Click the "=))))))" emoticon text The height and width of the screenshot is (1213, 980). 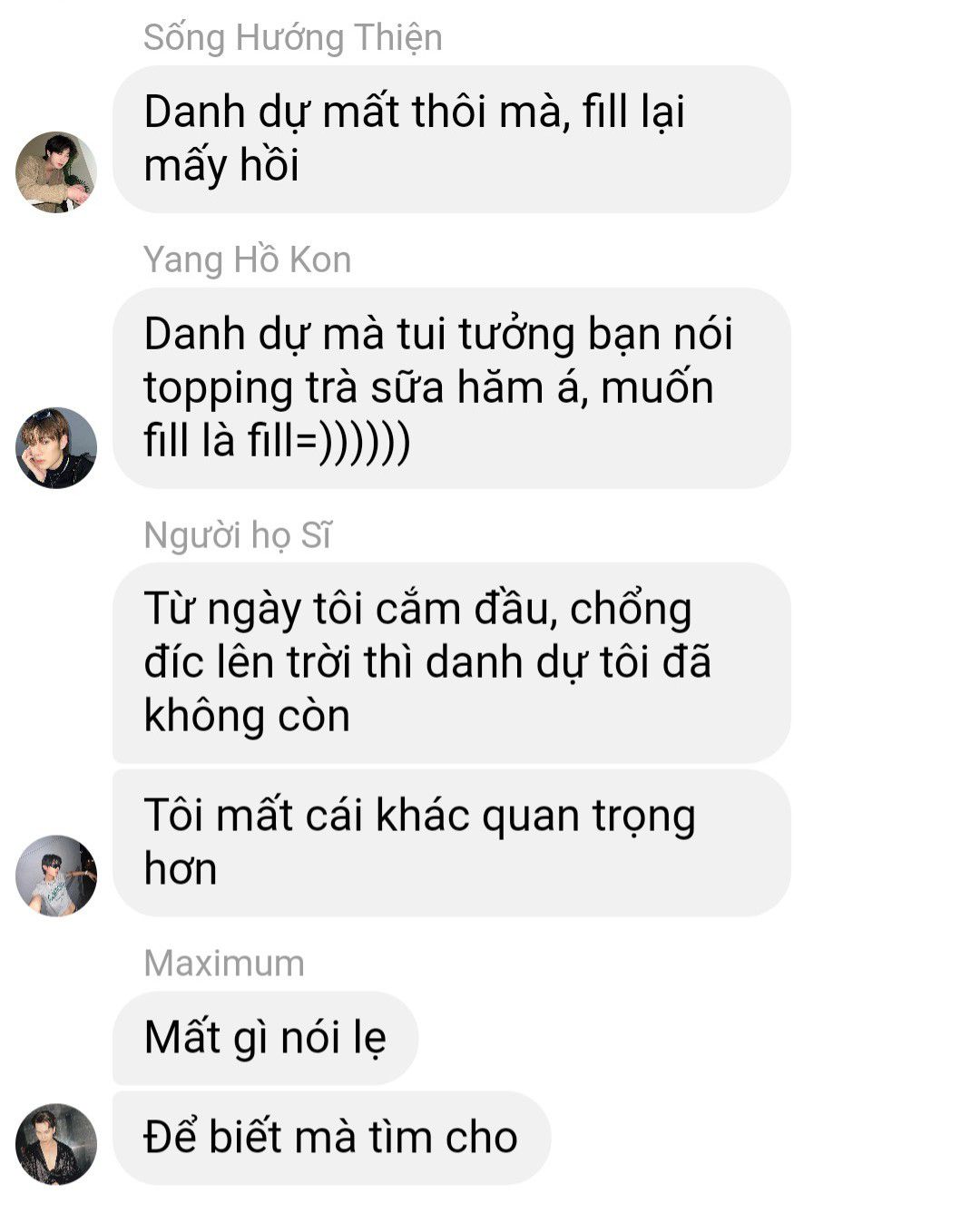[353, 442]
